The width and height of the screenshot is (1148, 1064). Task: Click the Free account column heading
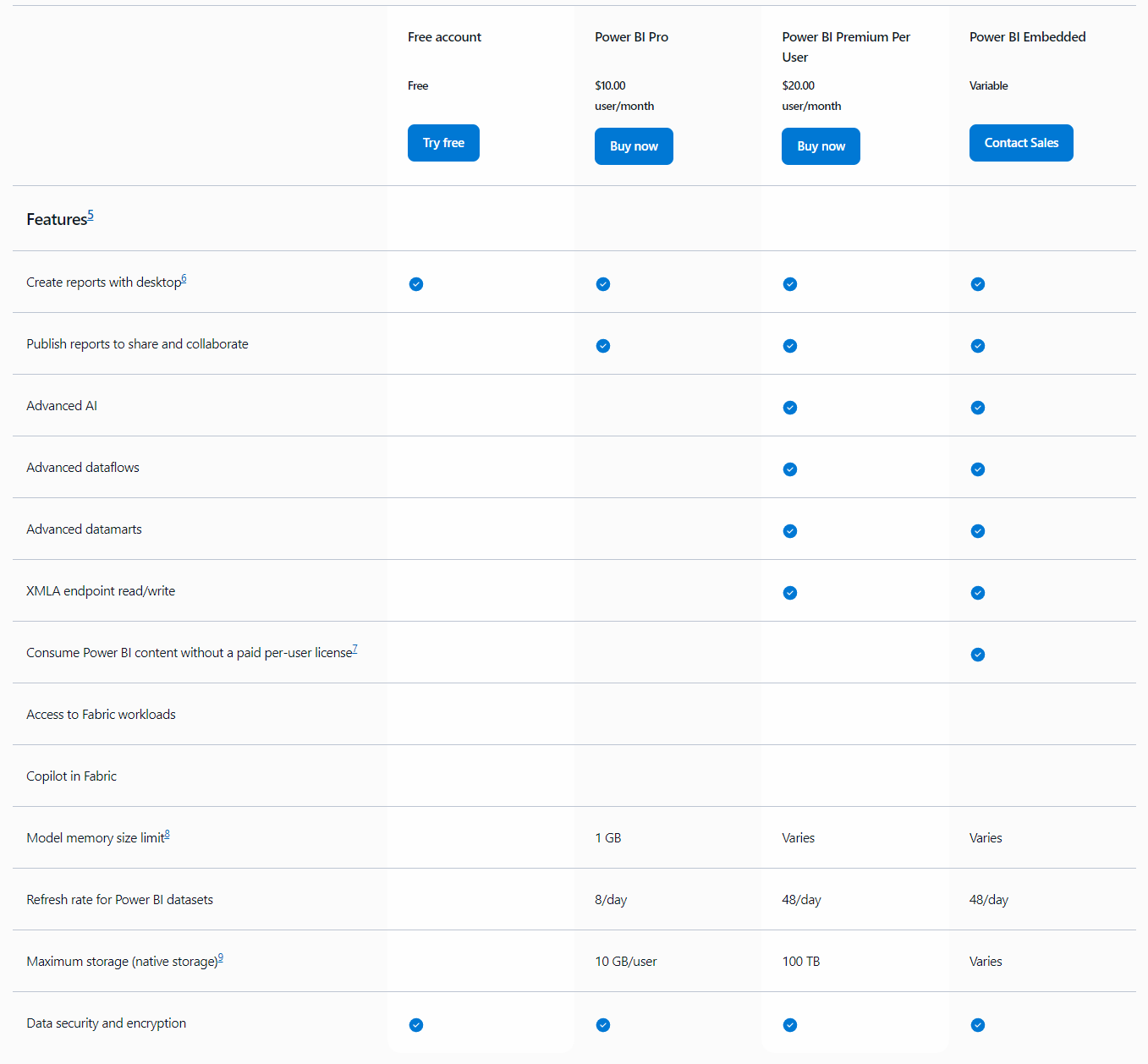[444, 37]
